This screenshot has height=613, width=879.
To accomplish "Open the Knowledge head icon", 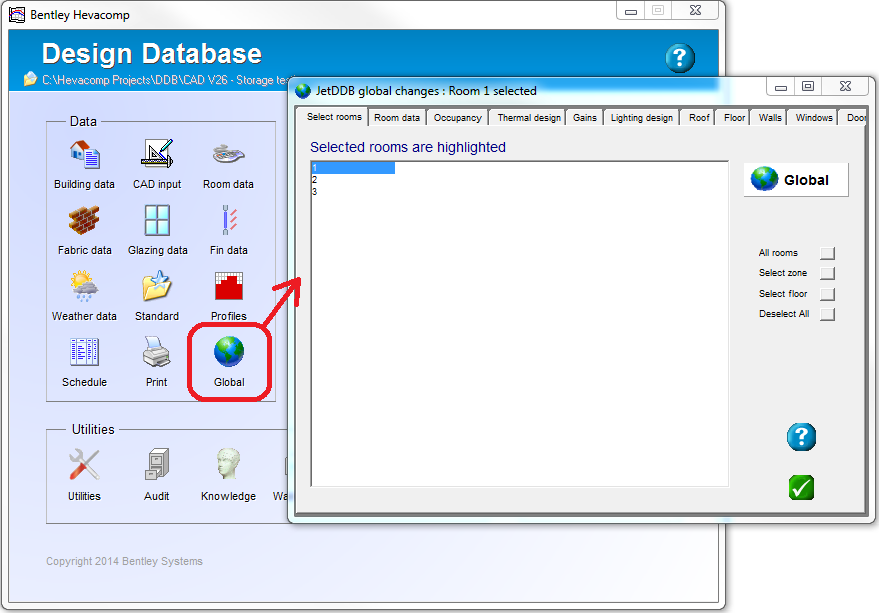I will 228,464.
